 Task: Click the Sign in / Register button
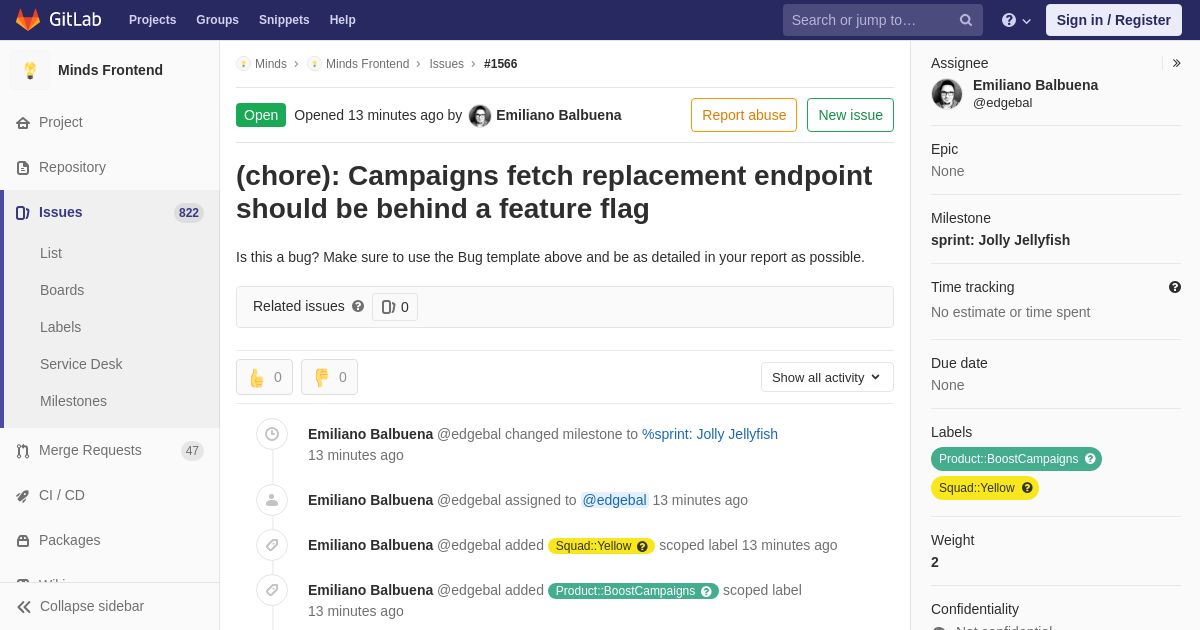click(x=1113, y=20)
